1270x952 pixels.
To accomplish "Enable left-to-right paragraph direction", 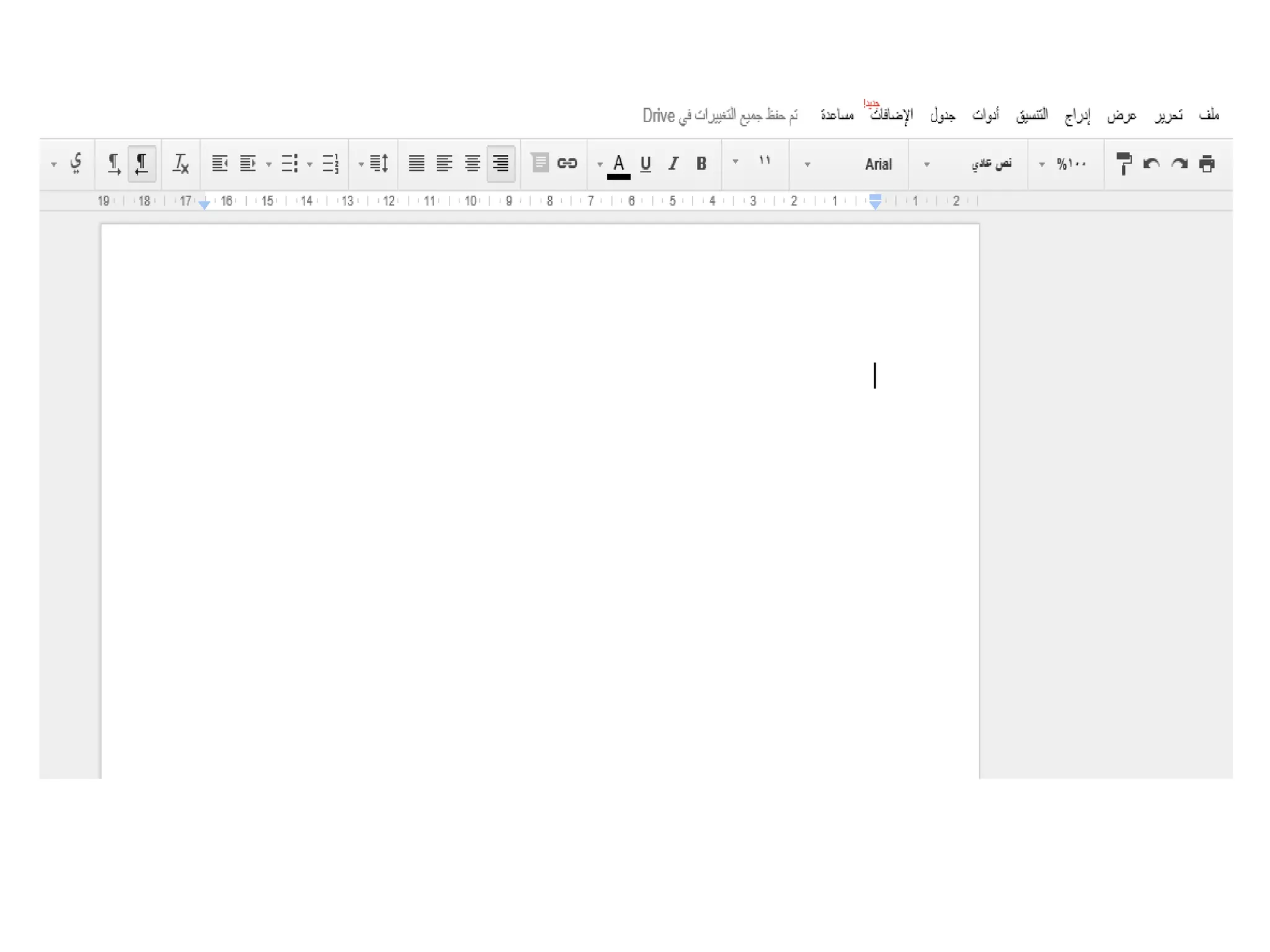I will coord(114,164).
